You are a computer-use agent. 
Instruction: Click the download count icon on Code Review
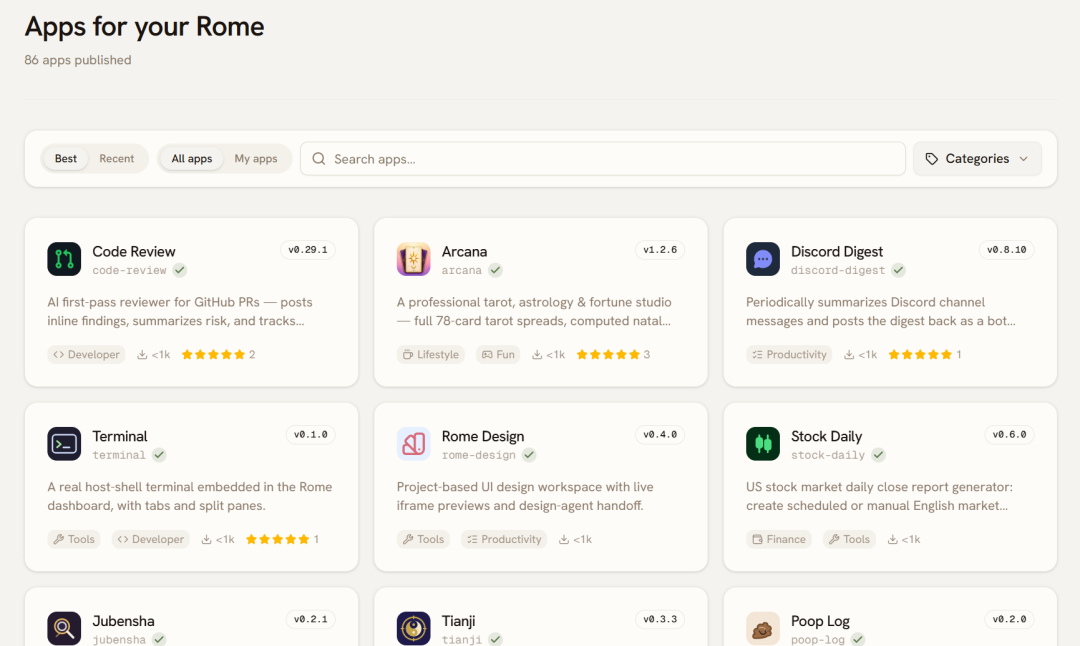point(142,355)
